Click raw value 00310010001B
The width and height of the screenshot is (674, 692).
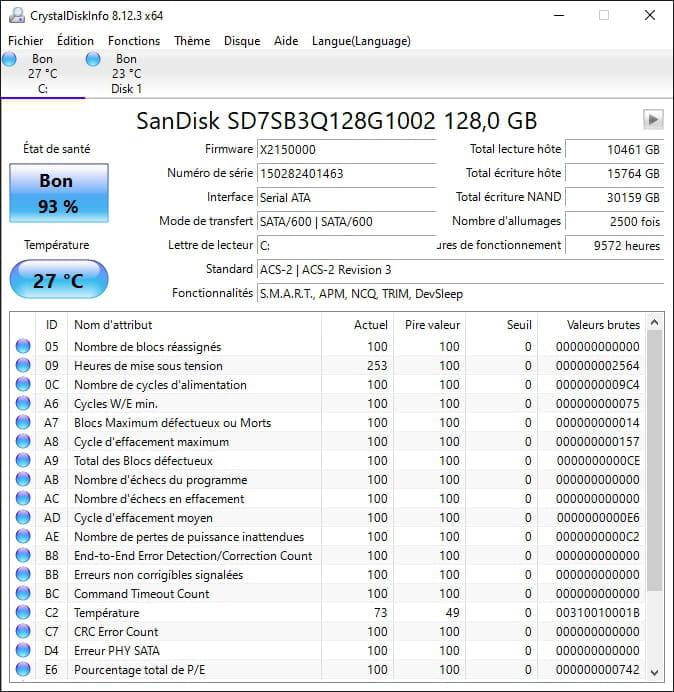[597, 613]
